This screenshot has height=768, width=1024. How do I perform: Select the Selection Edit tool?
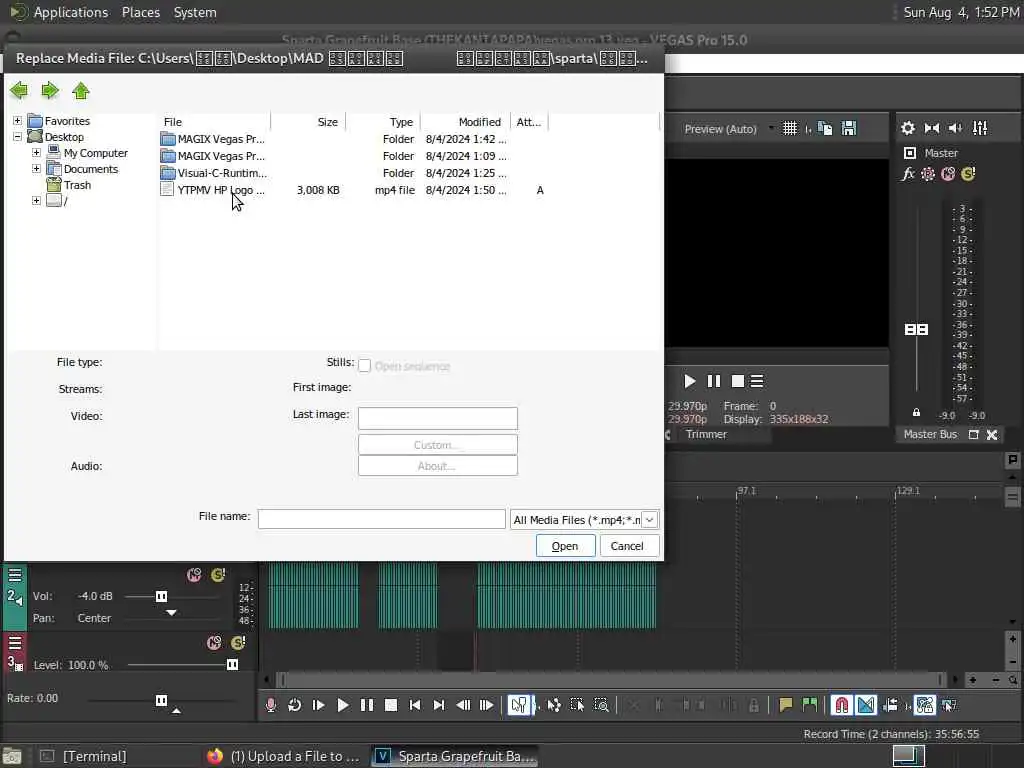click(x=577, y=705)
